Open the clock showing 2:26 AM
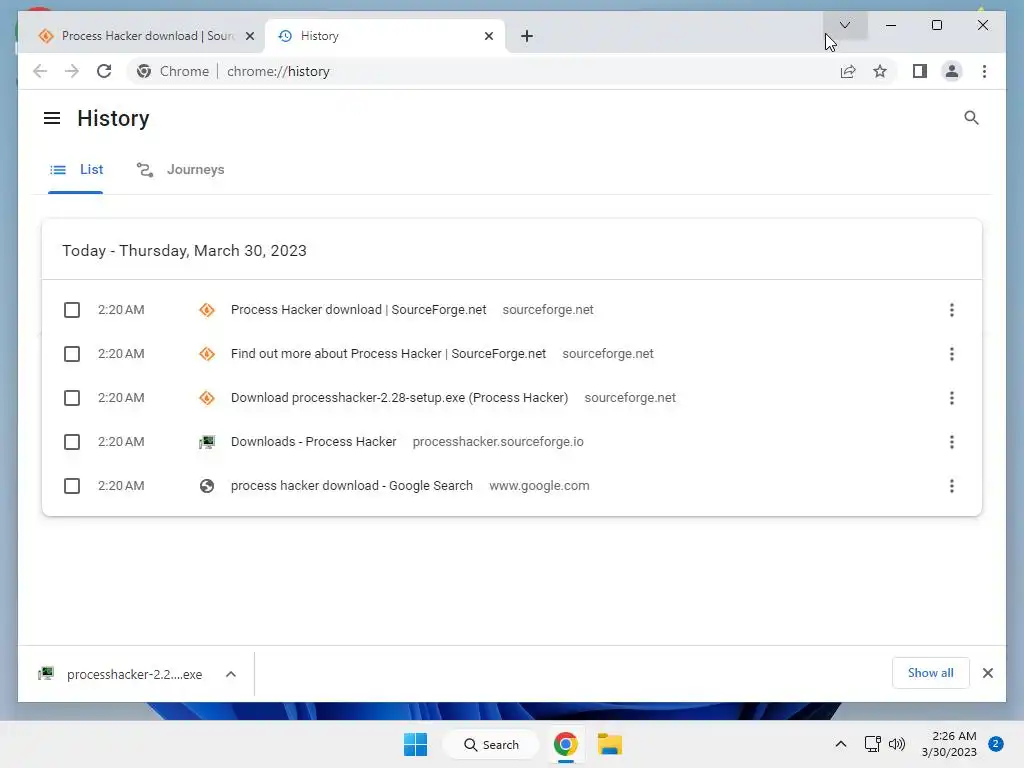Image resolution: width=1024 pixels, height=768 pixels. (949, 744)
